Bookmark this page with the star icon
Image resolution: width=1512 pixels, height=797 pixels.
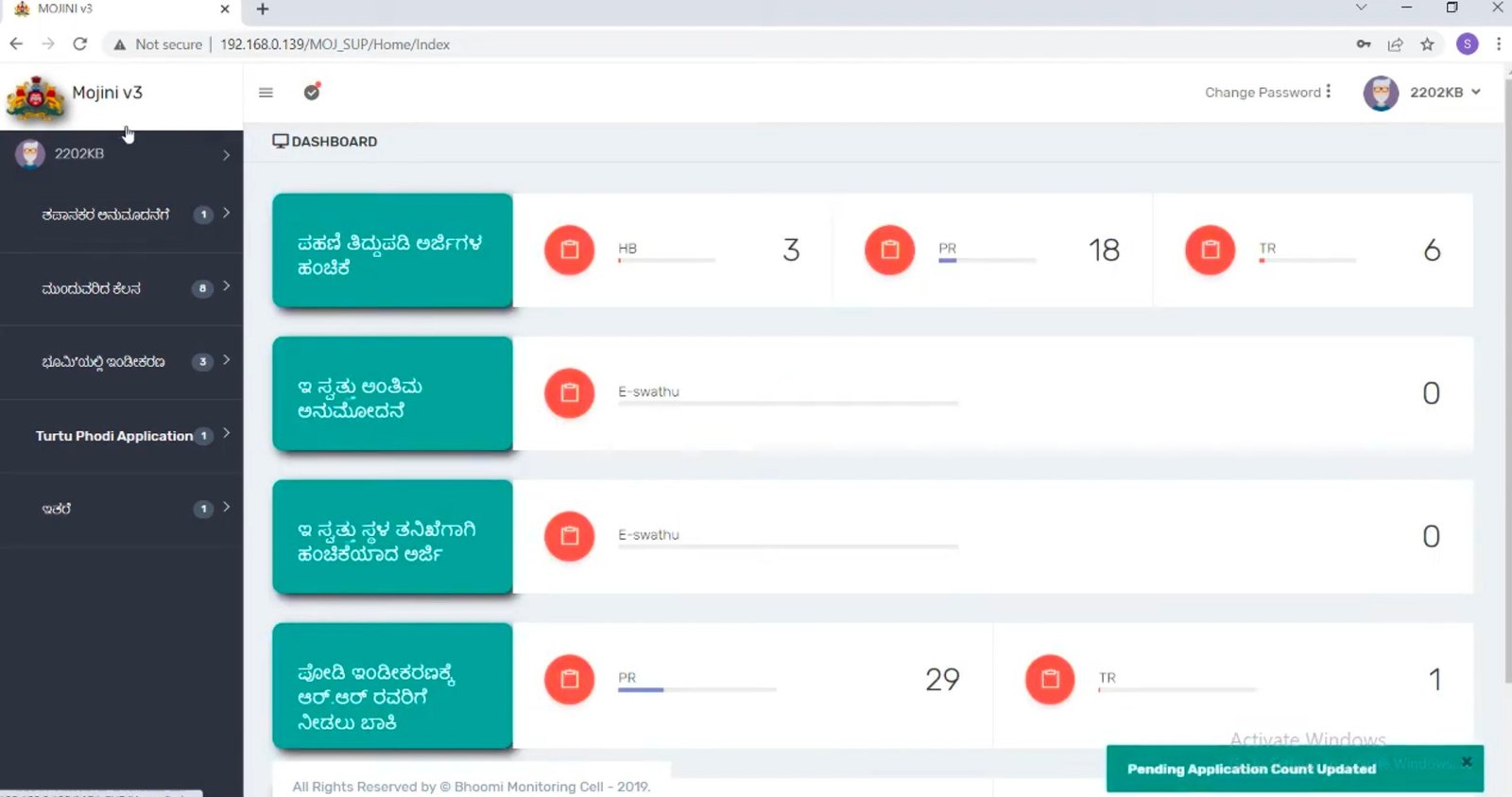pyautogui.click(x=1427, y=44)
